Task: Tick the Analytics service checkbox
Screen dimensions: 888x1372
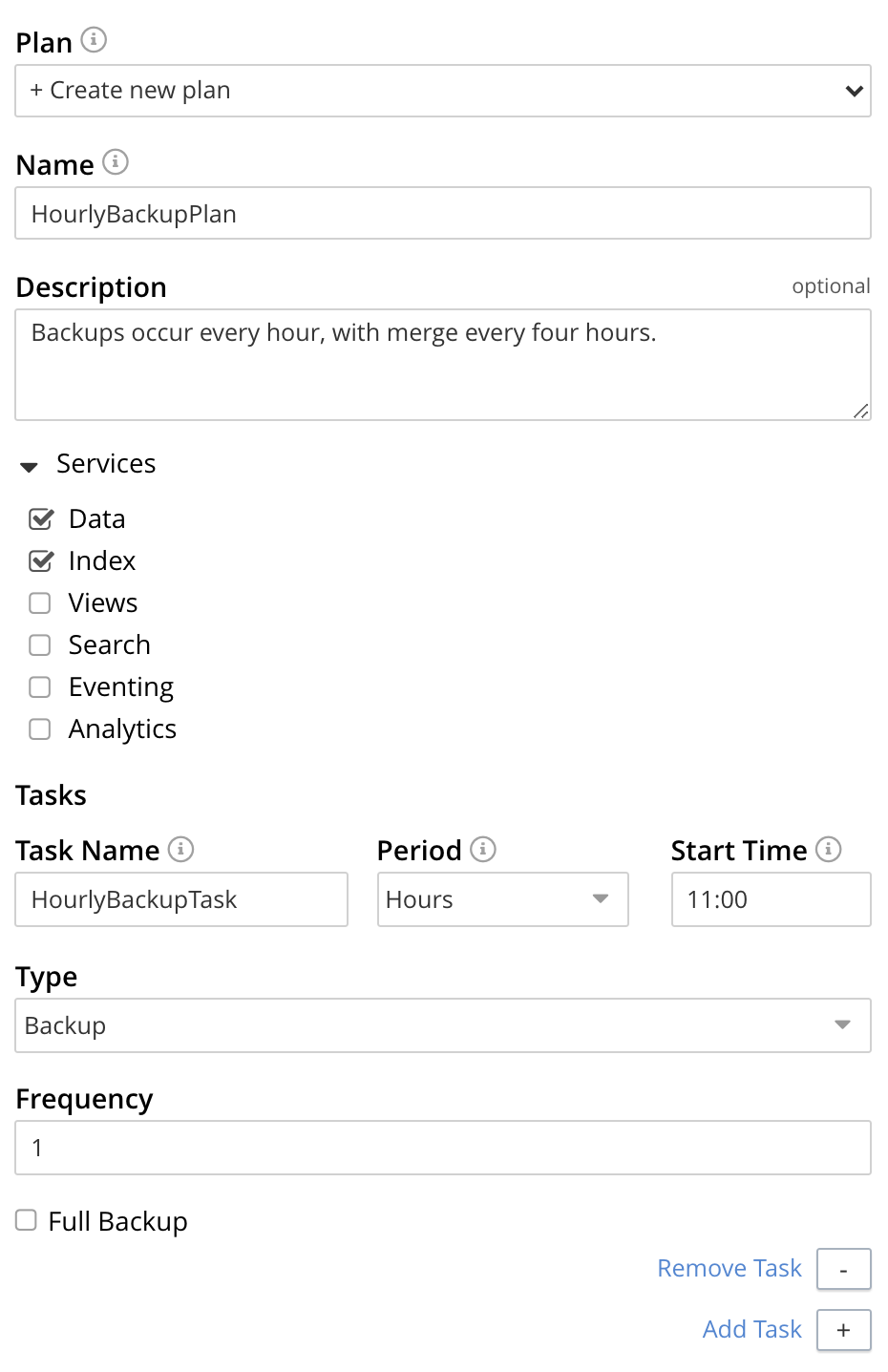Action: coord(40,729)
